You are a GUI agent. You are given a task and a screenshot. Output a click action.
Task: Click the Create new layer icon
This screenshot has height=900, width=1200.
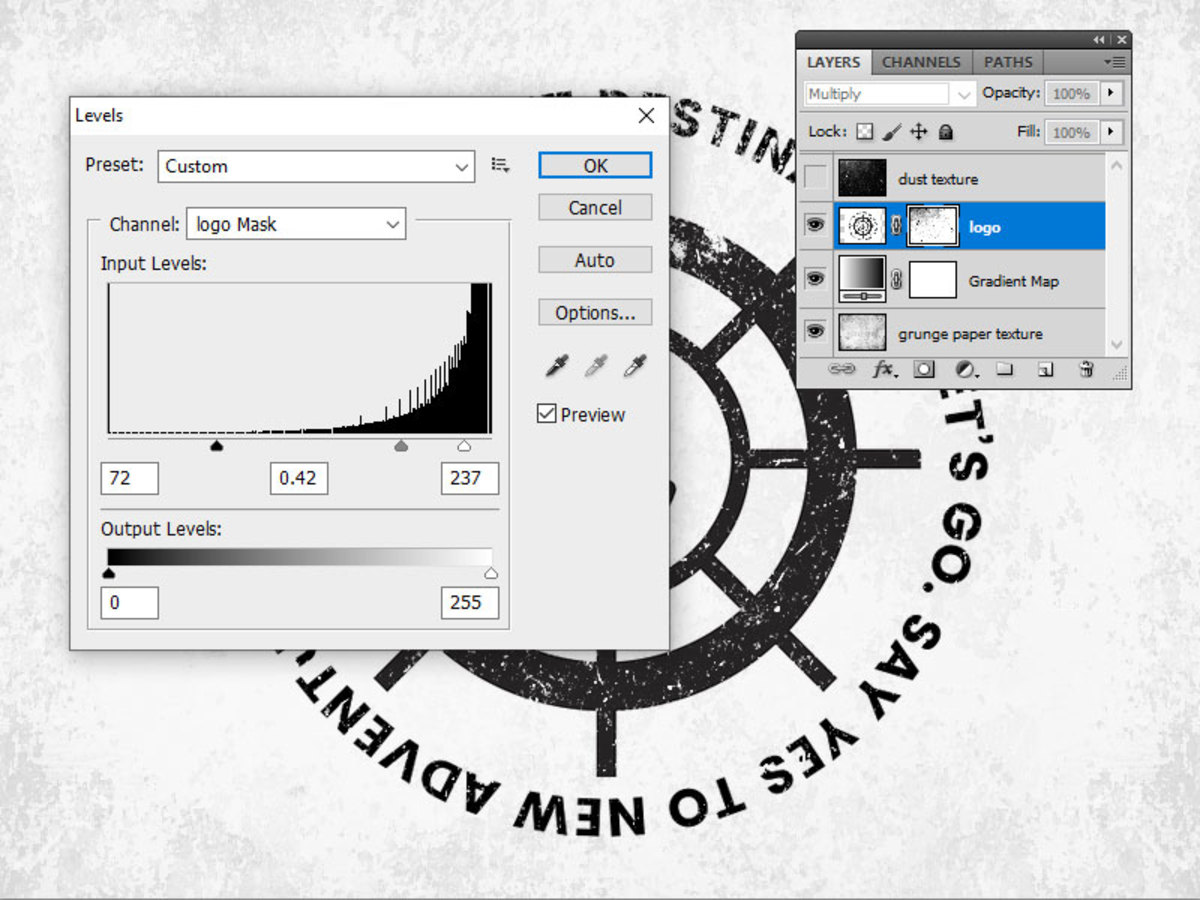pos(1043,370)
